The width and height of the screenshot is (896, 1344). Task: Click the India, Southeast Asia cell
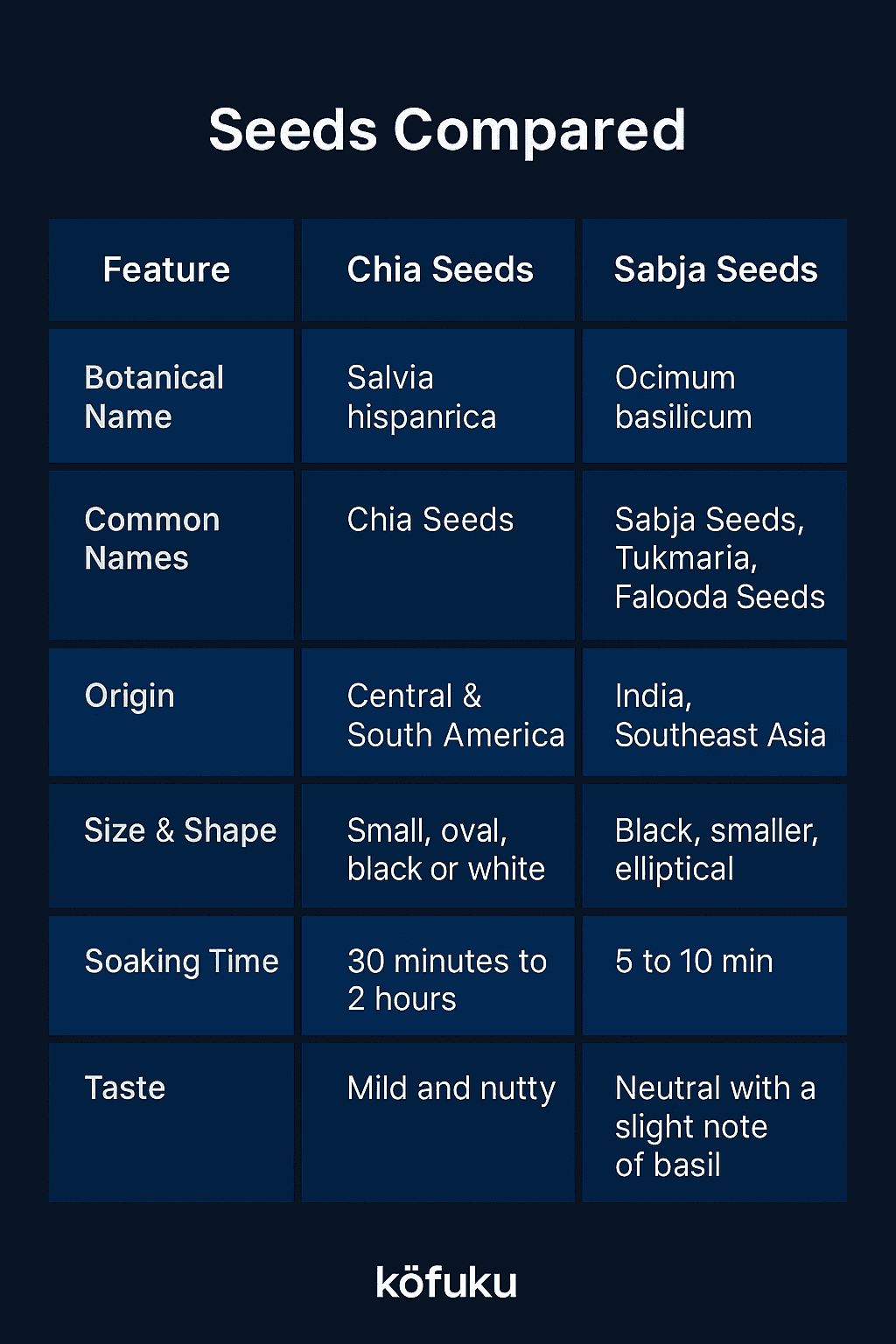tap(715, 712)
